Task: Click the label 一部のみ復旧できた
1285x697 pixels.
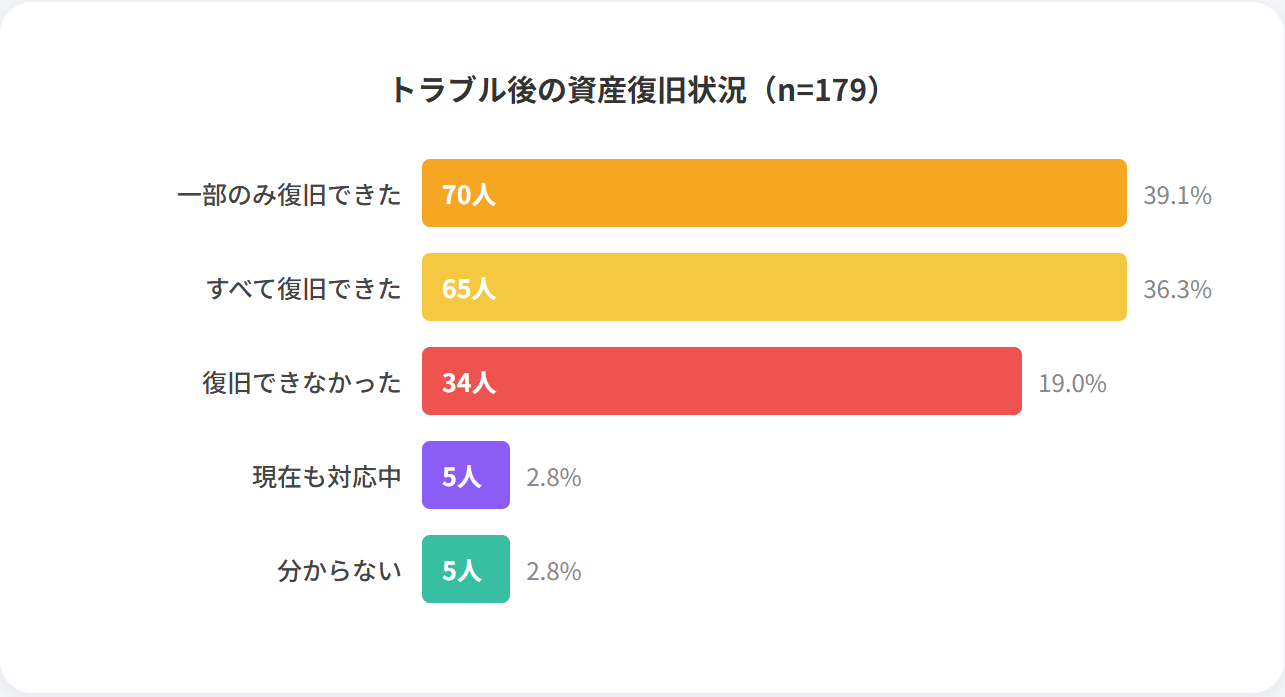Action: click(x=289, y=194)
